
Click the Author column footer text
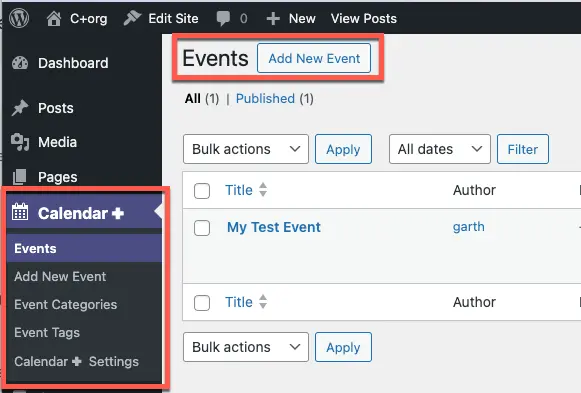[x=474, y=302]
